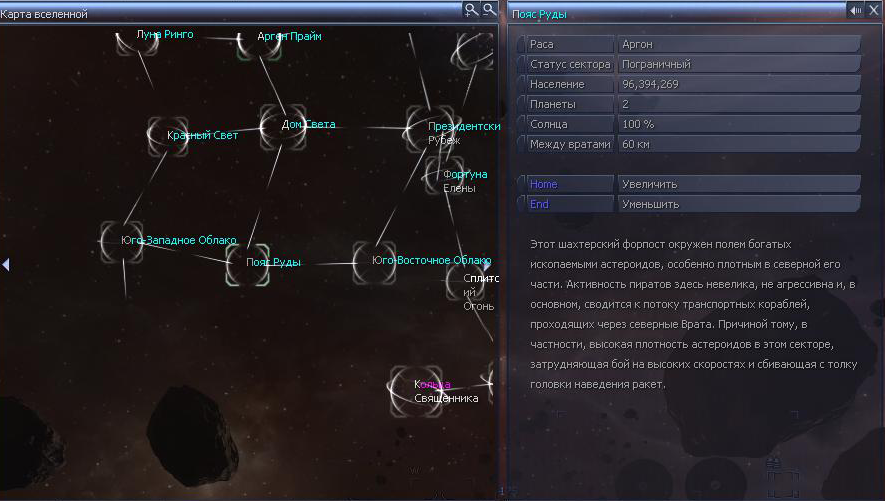Image resolution: width=885 pixels, height=501 pixels.
Task: Select the Юго-Восточное Облако sector node
Action: tap(374, 262)
